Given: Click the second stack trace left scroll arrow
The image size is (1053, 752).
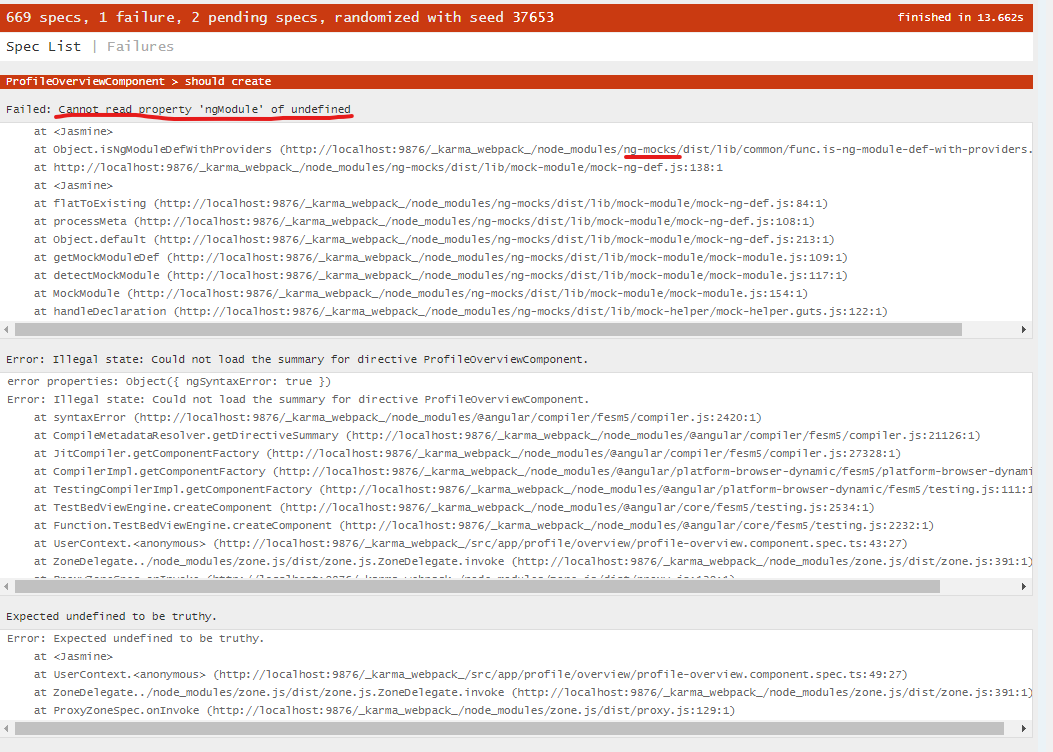Looking at the screenshot, I should point(7,587).
